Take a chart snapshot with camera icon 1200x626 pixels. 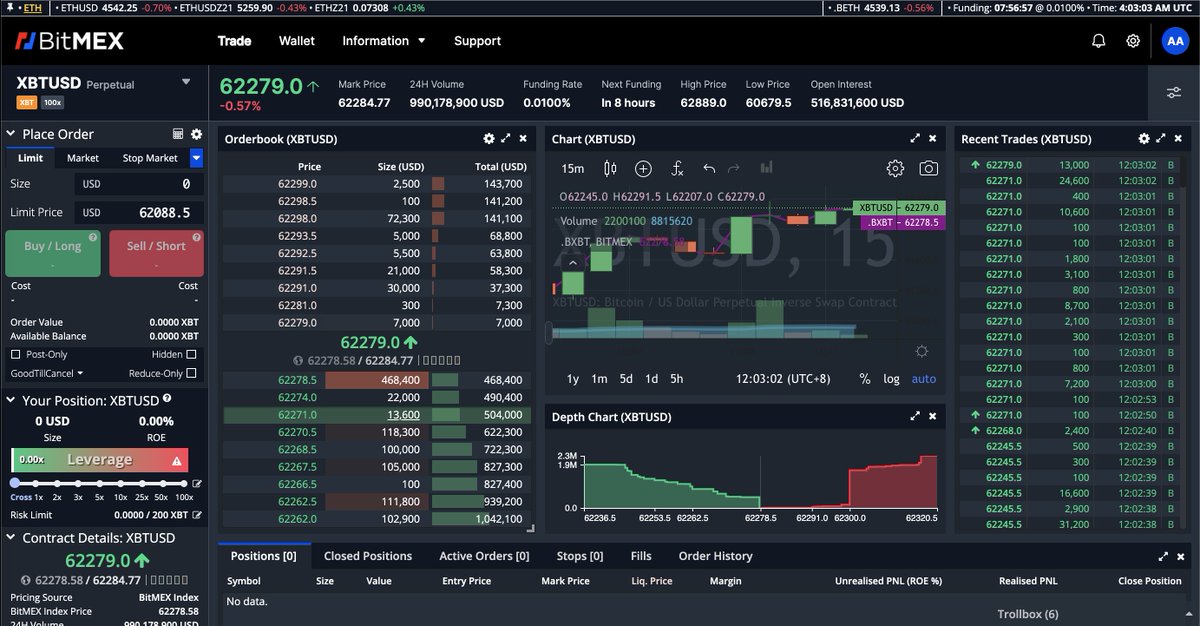929,169
